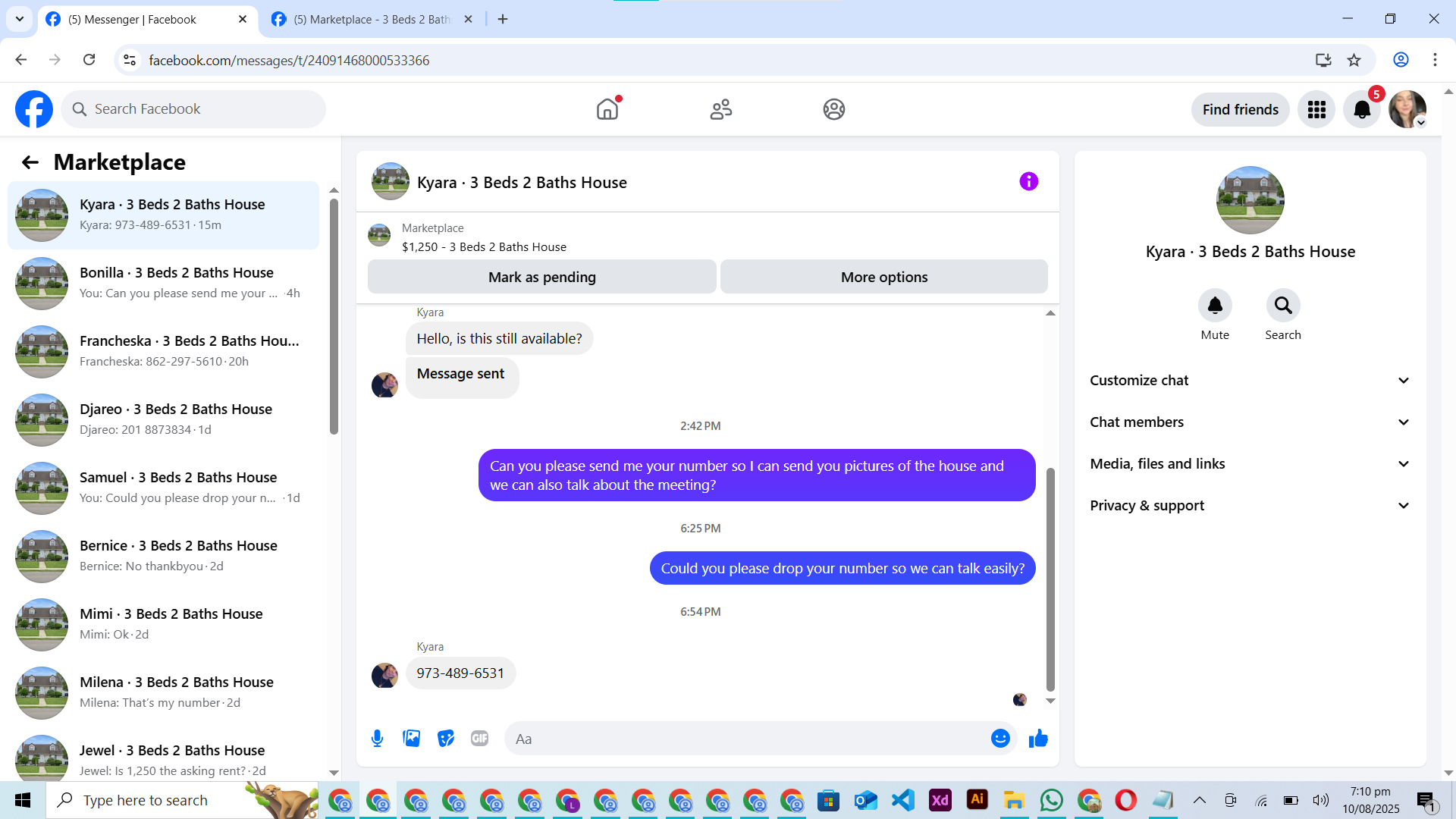The width and height of the screenshot is (1456, 819).
Task: Search within the Kyara conversation
Action: point(1282,306)
